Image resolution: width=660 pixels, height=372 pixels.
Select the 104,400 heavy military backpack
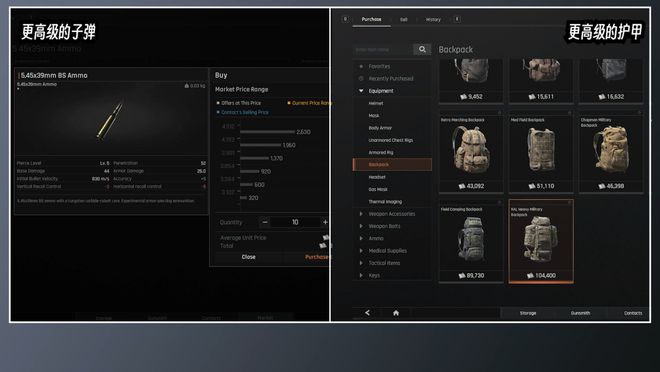(541, 242)
